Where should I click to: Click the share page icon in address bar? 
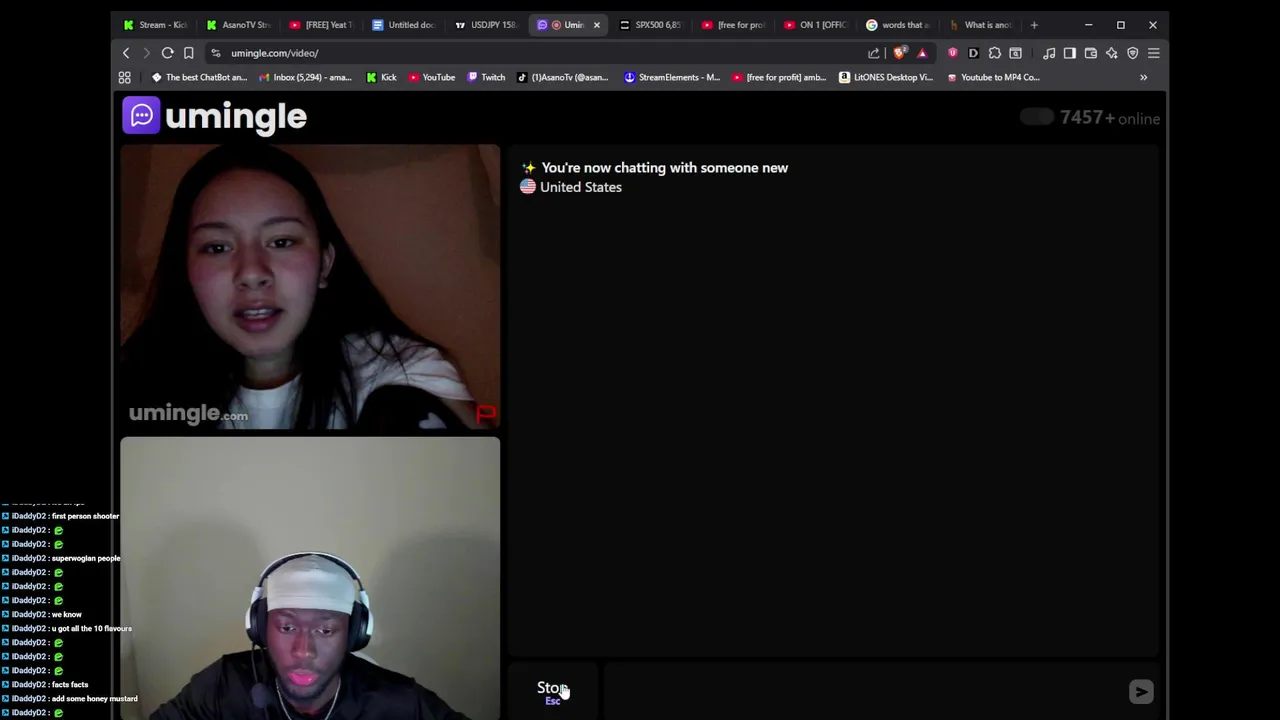point(874,53)
